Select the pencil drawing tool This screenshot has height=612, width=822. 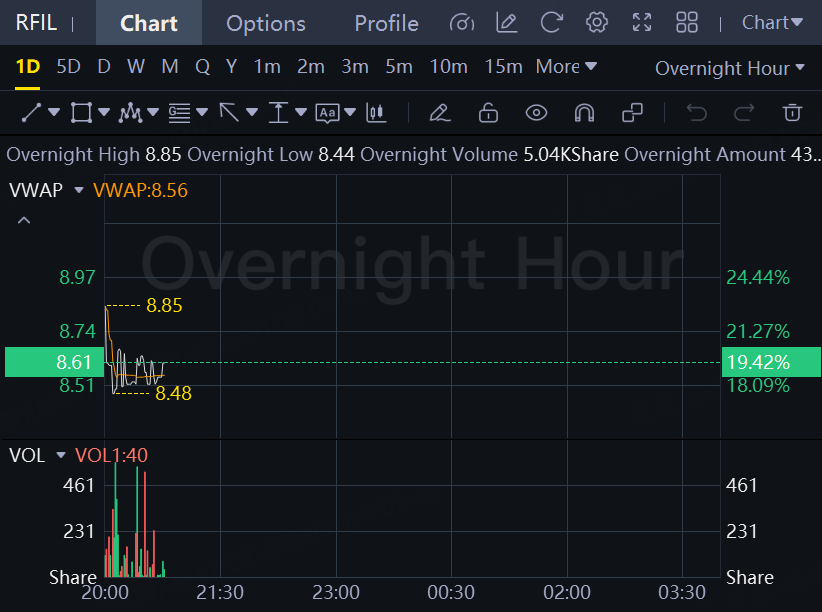[x=439, y=112]
